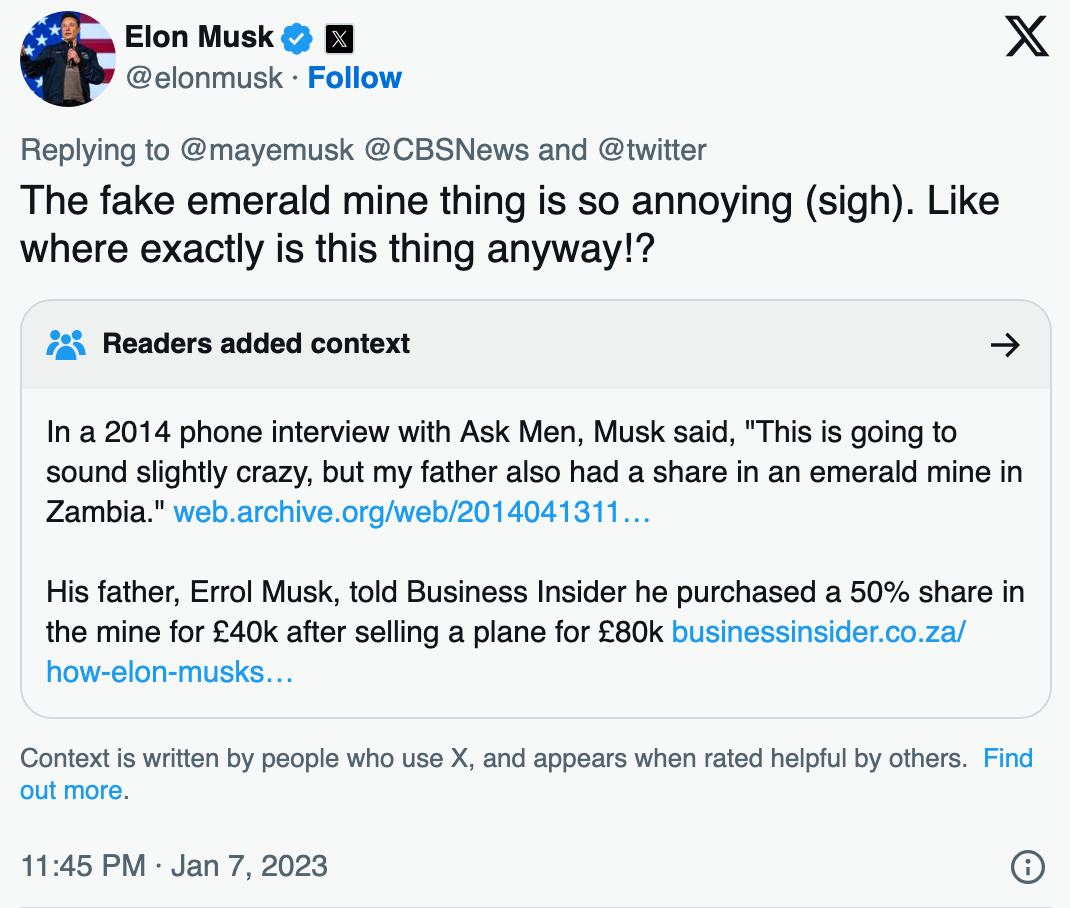Click the Elon Musk display name
This screenshot has height=908, width=1070.
point(199,37)
